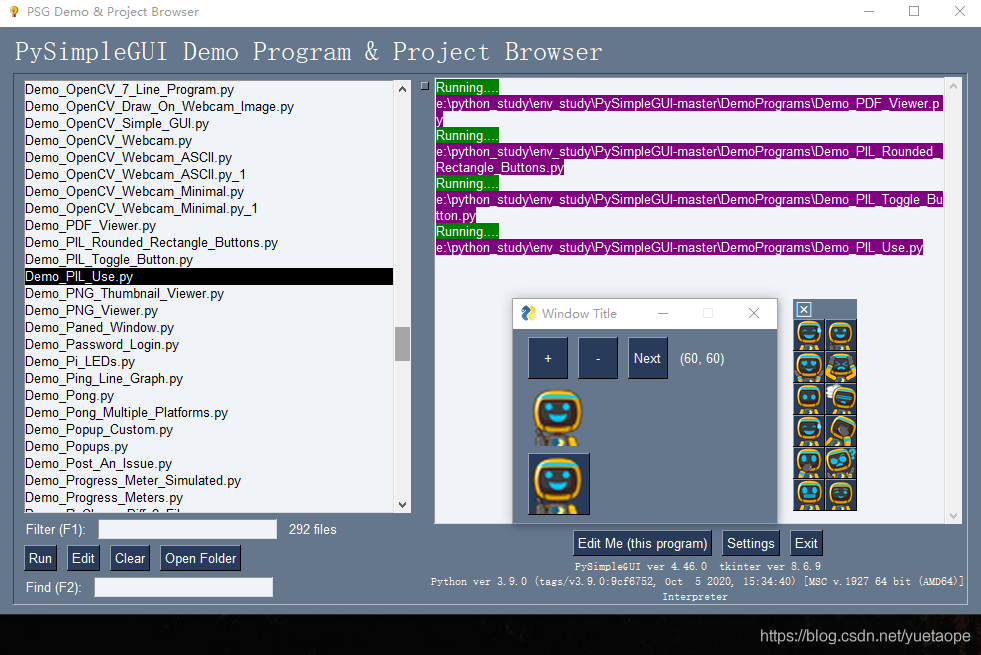Click the file list scrollbar up arrow
Screen dimensions: 981x655
[402, 89]
